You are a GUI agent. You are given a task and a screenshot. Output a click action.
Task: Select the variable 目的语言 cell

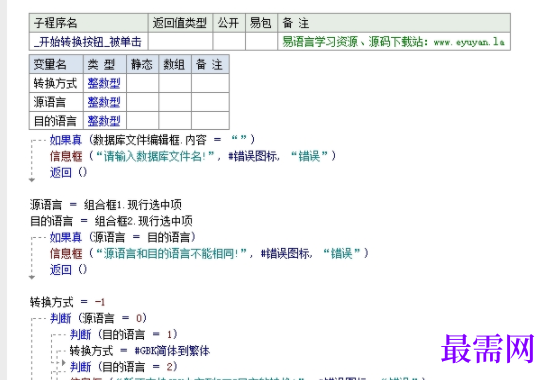[56, 121]
